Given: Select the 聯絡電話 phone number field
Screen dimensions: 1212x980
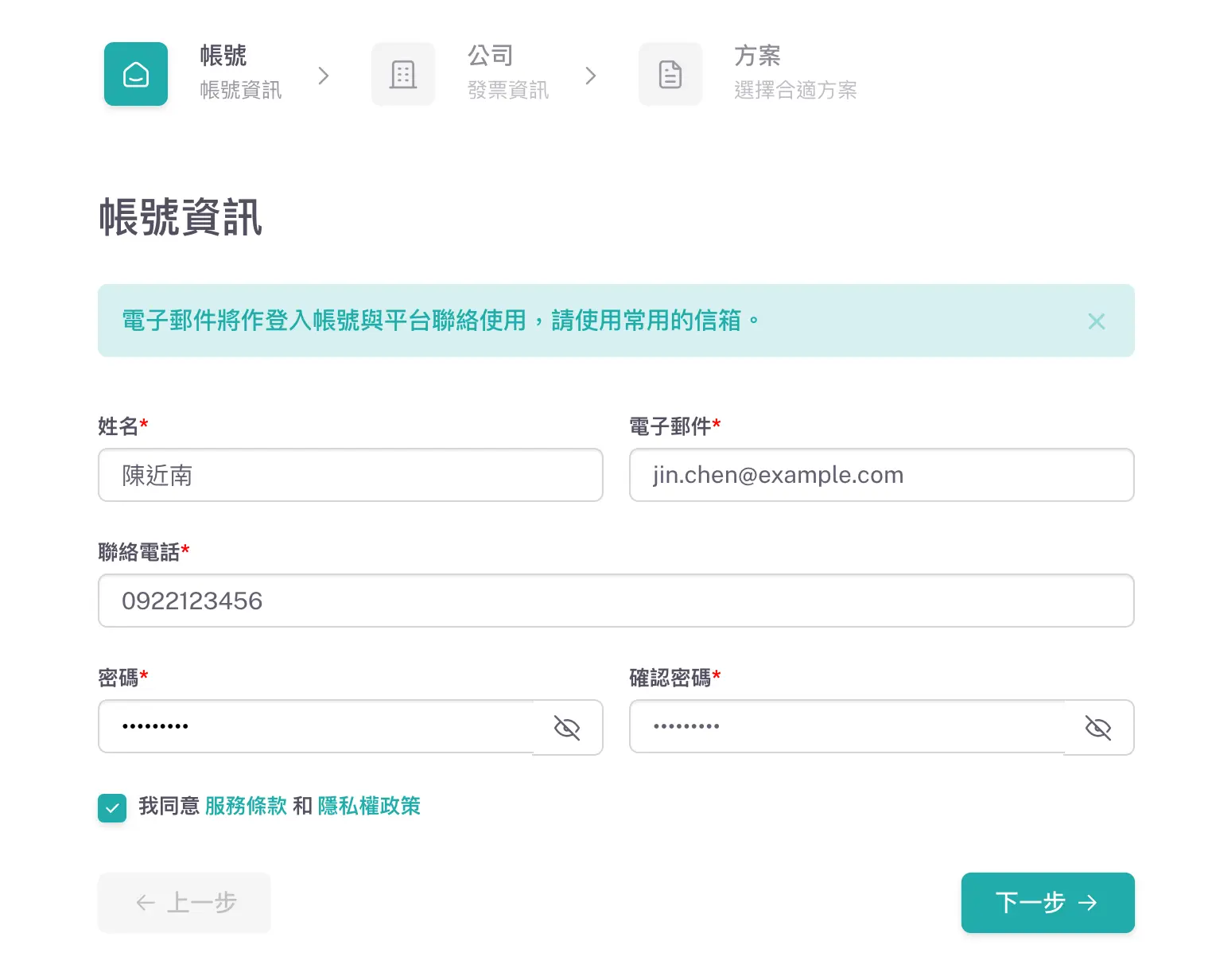Looking at the screenshot, I should click(x=616, y=601).
